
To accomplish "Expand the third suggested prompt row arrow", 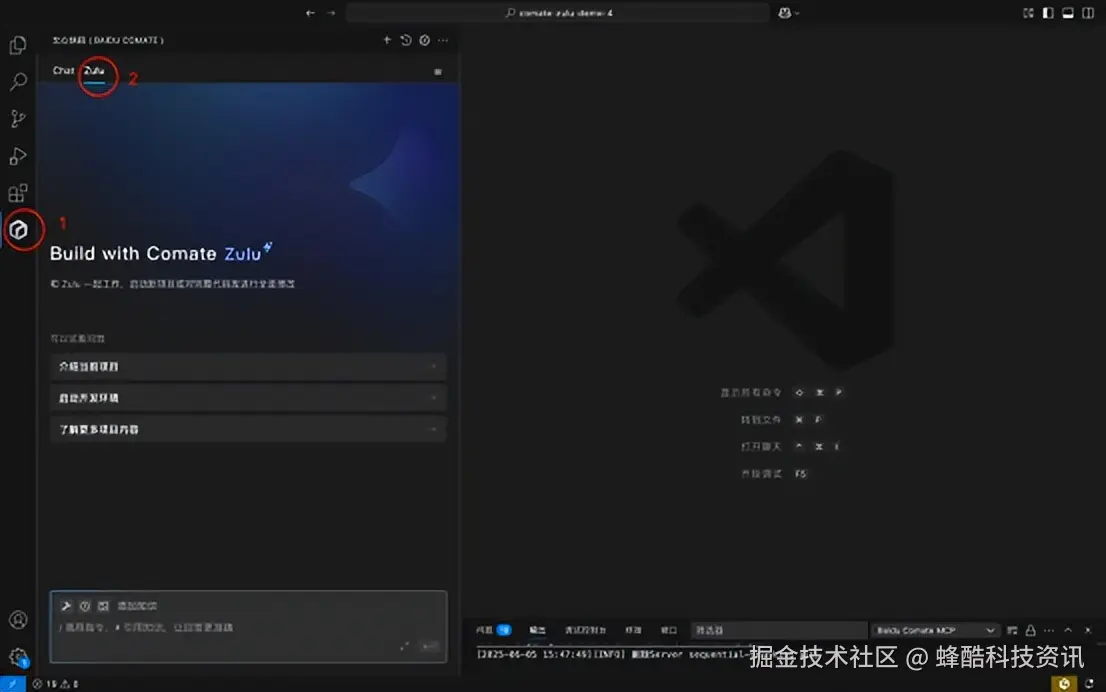I will (434, 429).
